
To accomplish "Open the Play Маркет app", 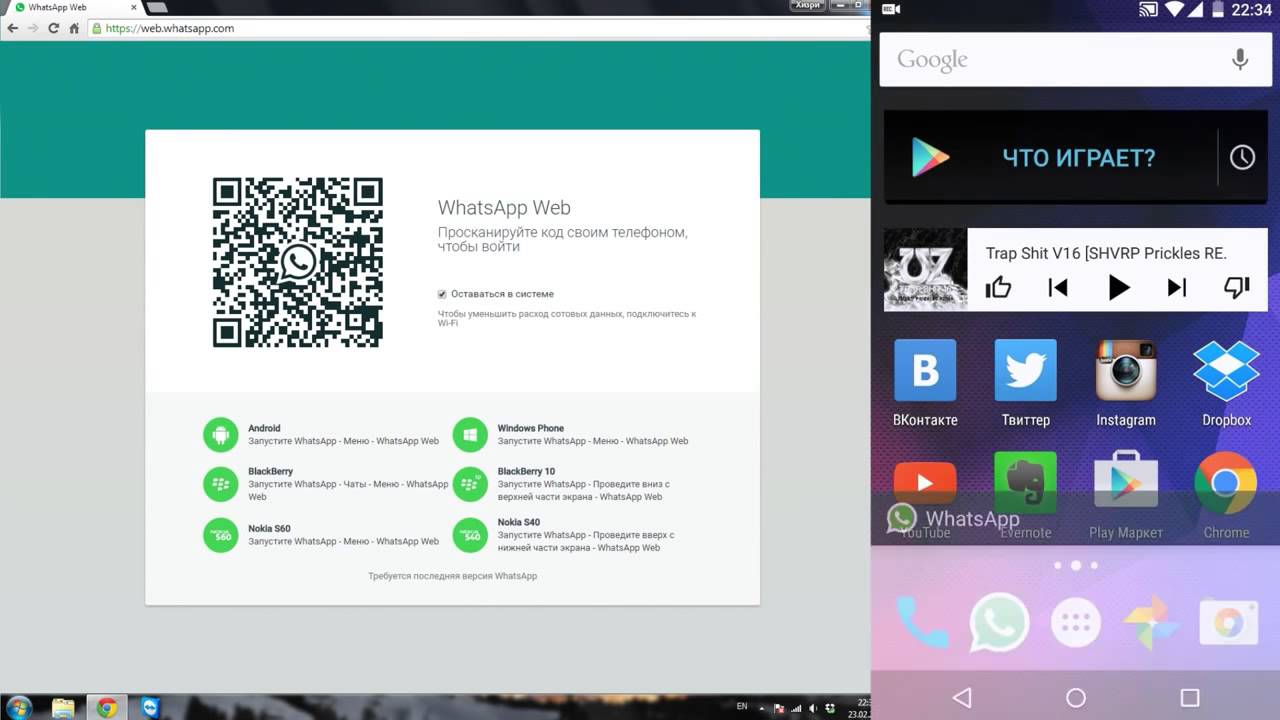I will [1126, 495].
